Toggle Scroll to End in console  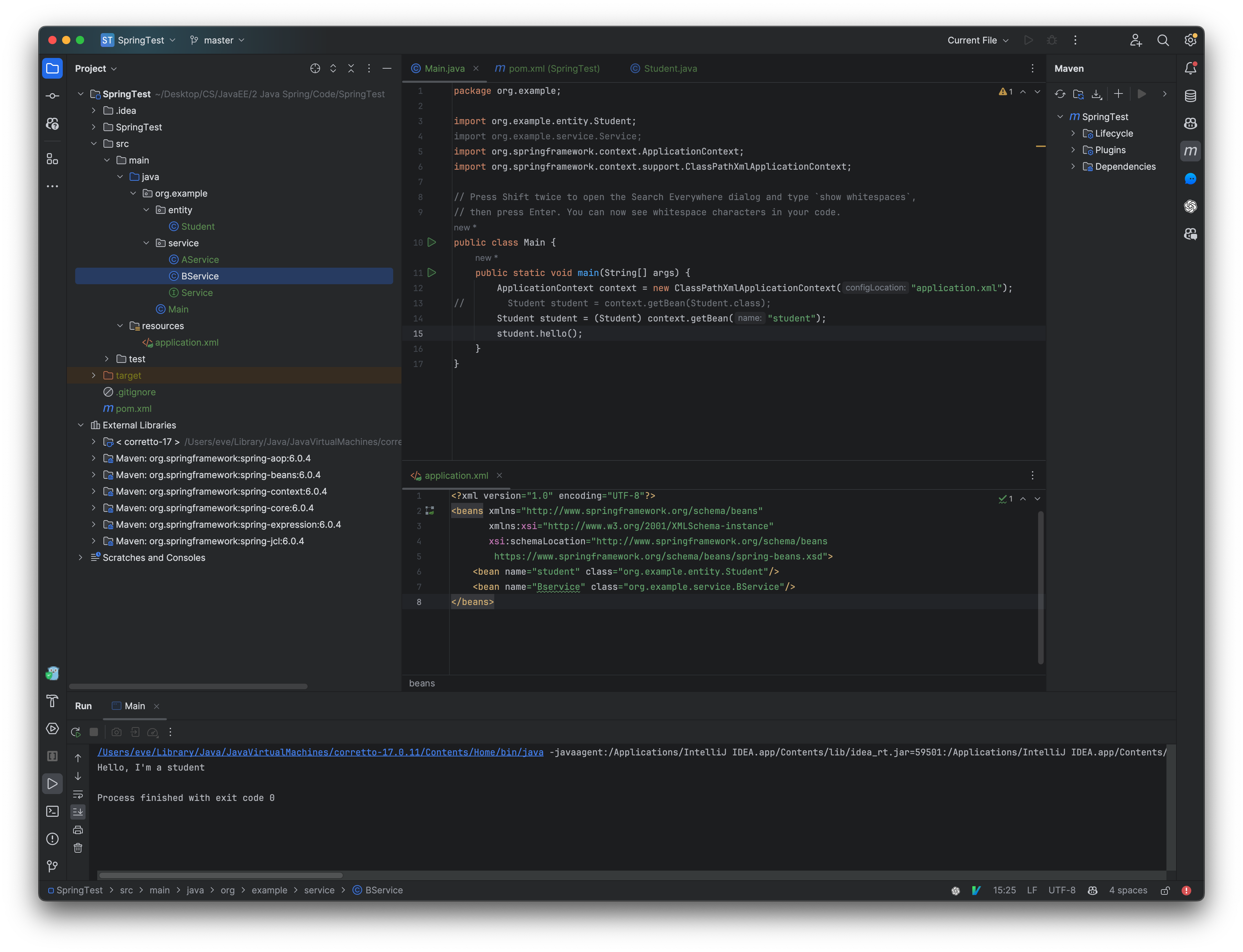[78, 812]
